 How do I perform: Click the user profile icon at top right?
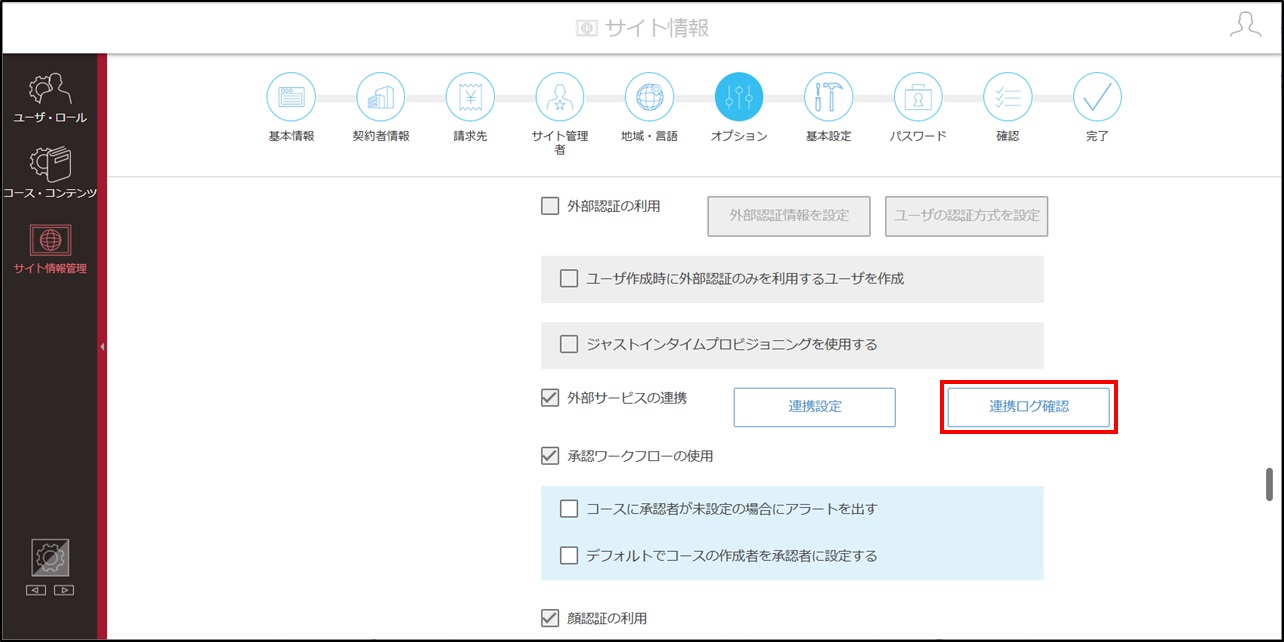coord(1245,26)
